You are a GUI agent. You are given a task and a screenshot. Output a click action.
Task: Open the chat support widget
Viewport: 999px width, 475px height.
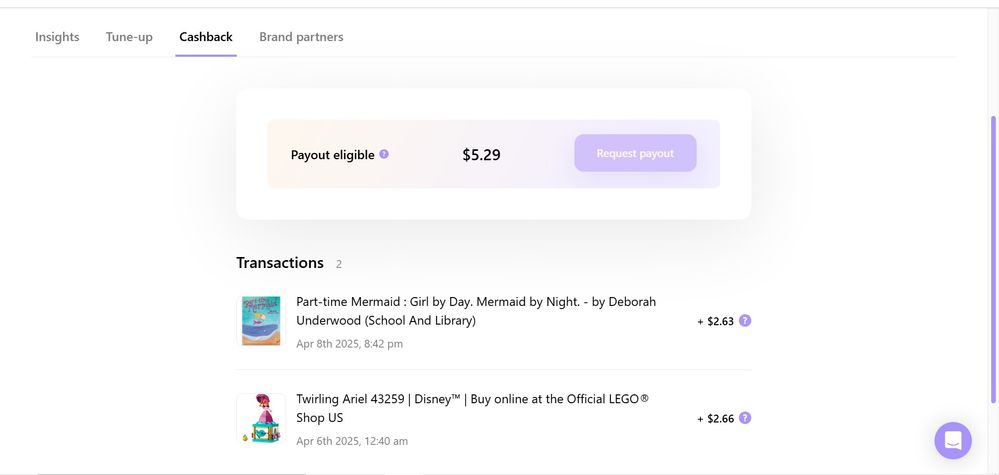(952, 440)
